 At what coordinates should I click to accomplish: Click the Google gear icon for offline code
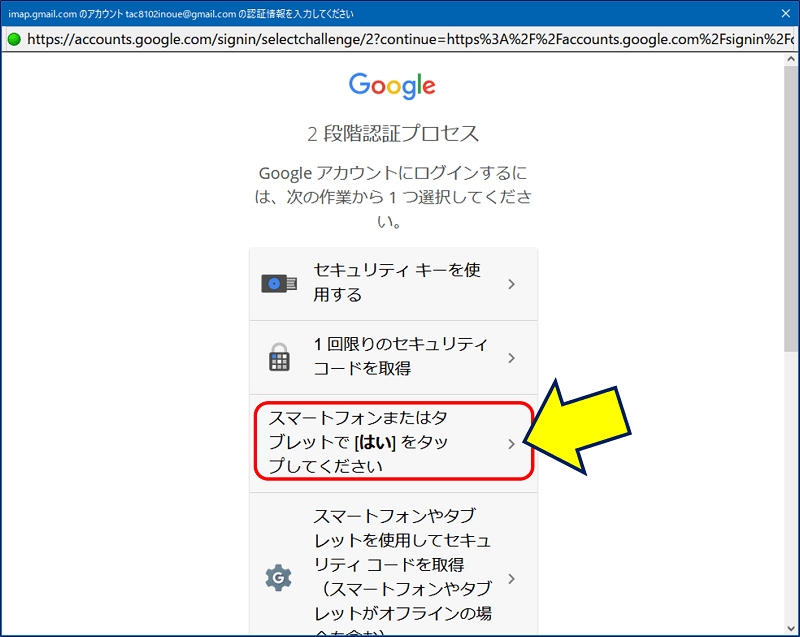point(279,578)
